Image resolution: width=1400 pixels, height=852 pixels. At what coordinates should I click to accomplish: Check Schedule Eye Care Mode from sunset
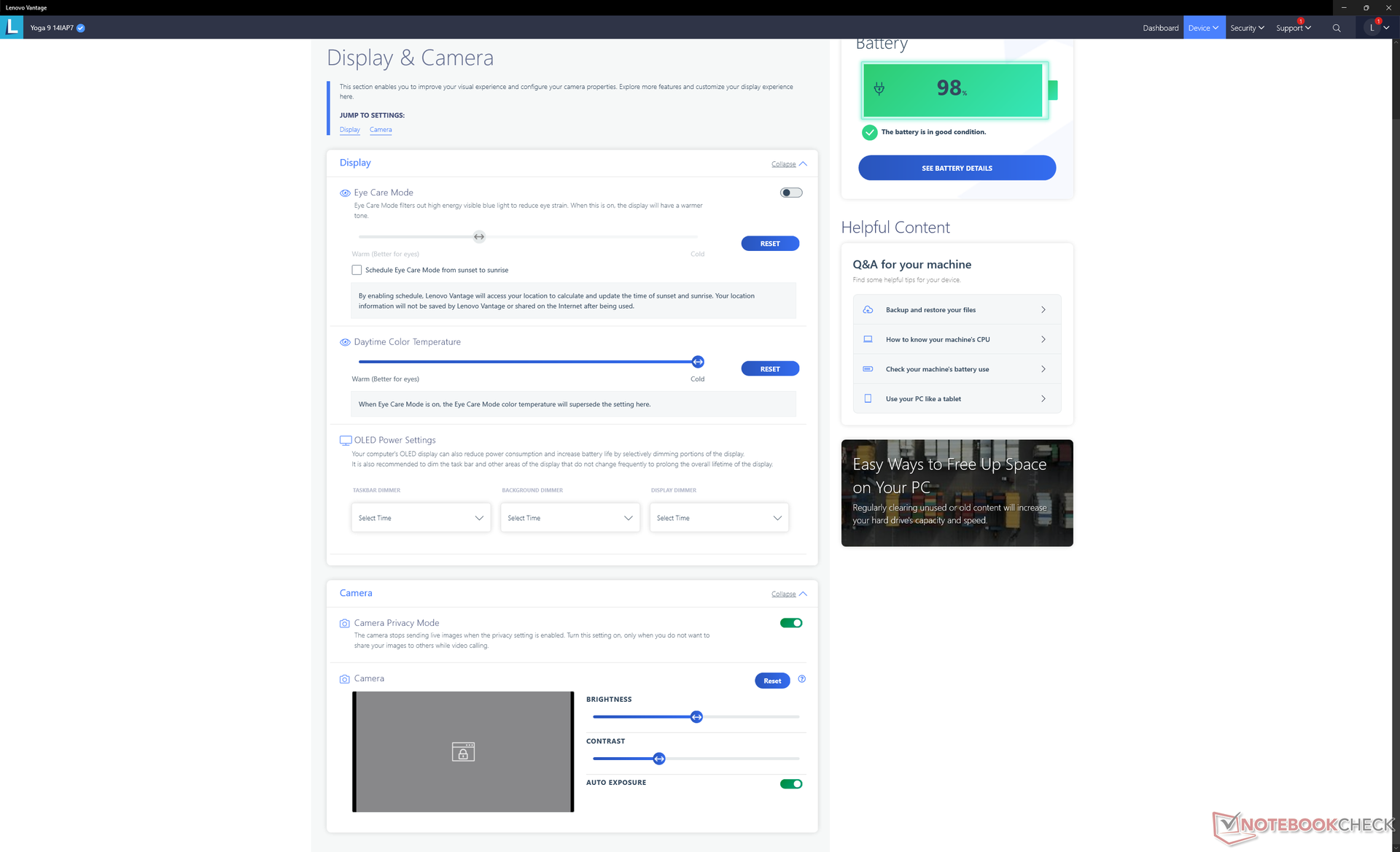tap(357, 270)
